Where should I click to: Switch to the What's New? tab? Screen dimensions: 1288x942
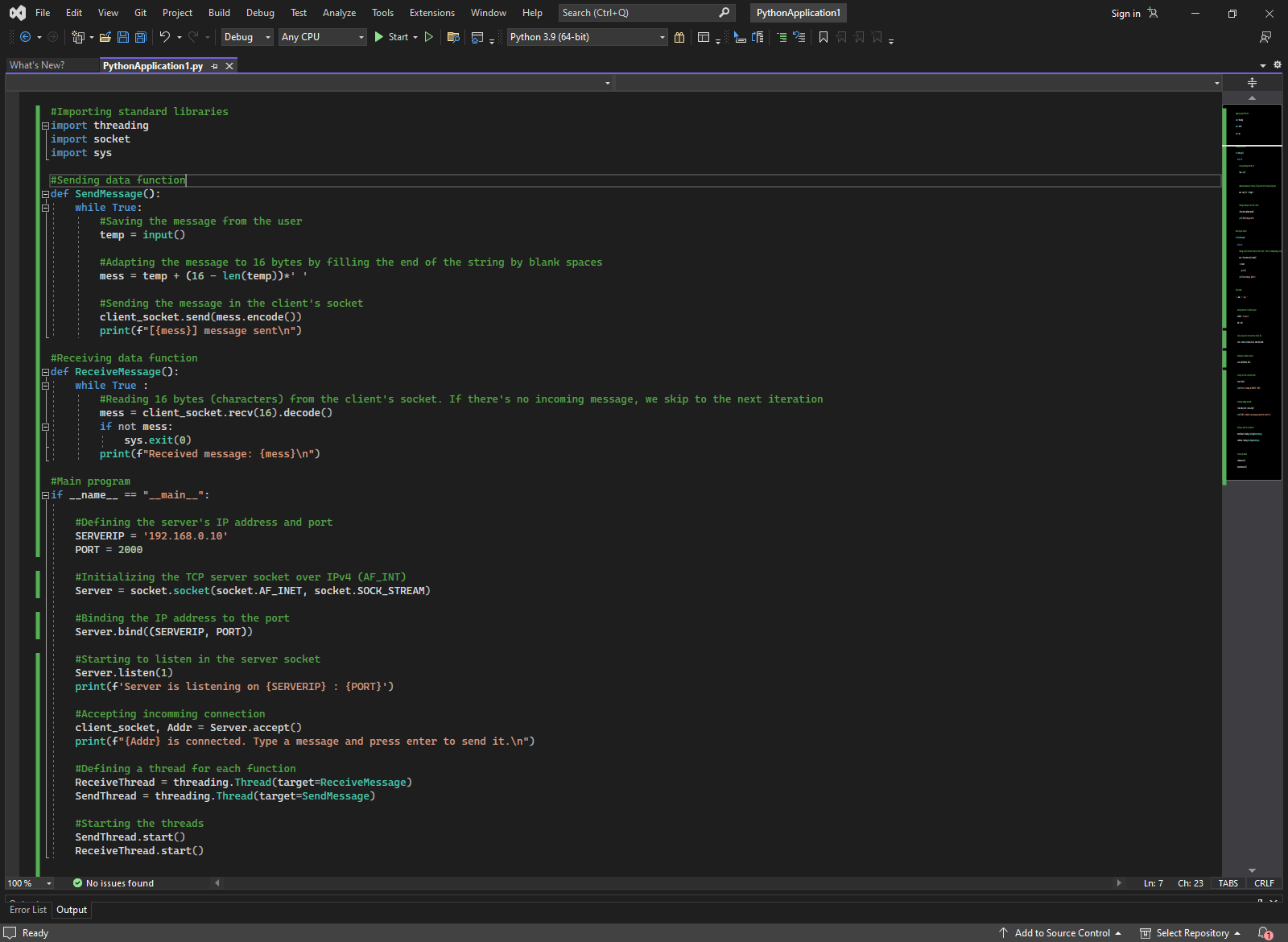(37, 65)
